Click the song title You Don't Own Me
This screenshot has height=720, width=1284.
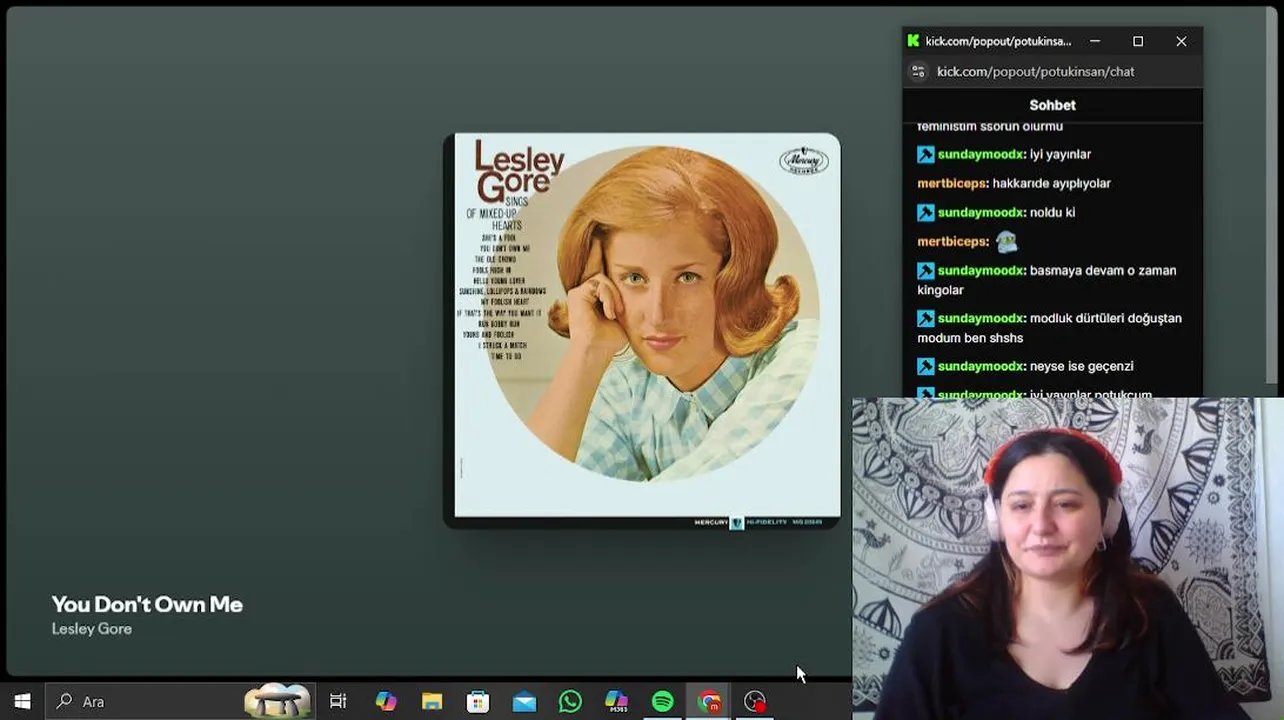[x=147, y=604]
